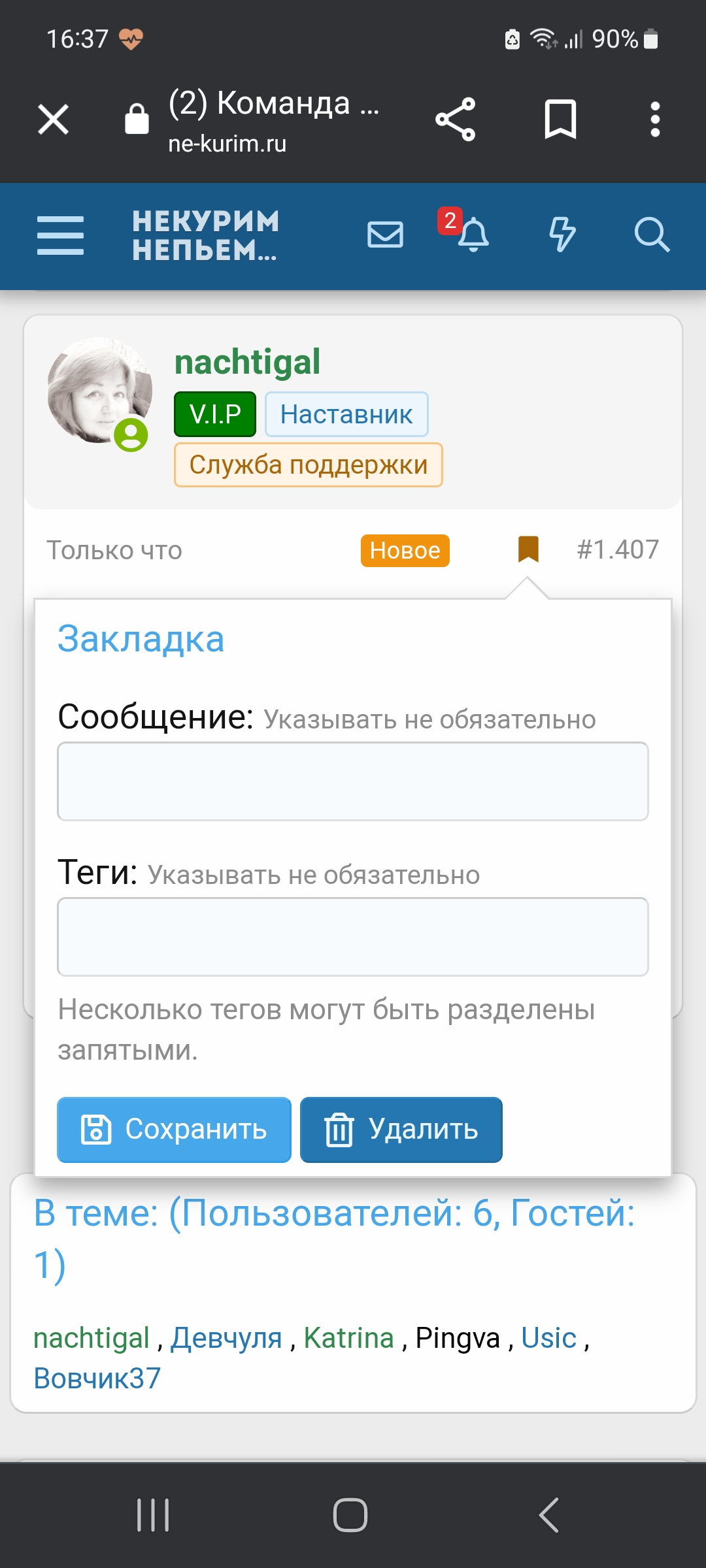Click the Теги input field
Screen dimensions: 706x1568
click(x=353, y=937)
